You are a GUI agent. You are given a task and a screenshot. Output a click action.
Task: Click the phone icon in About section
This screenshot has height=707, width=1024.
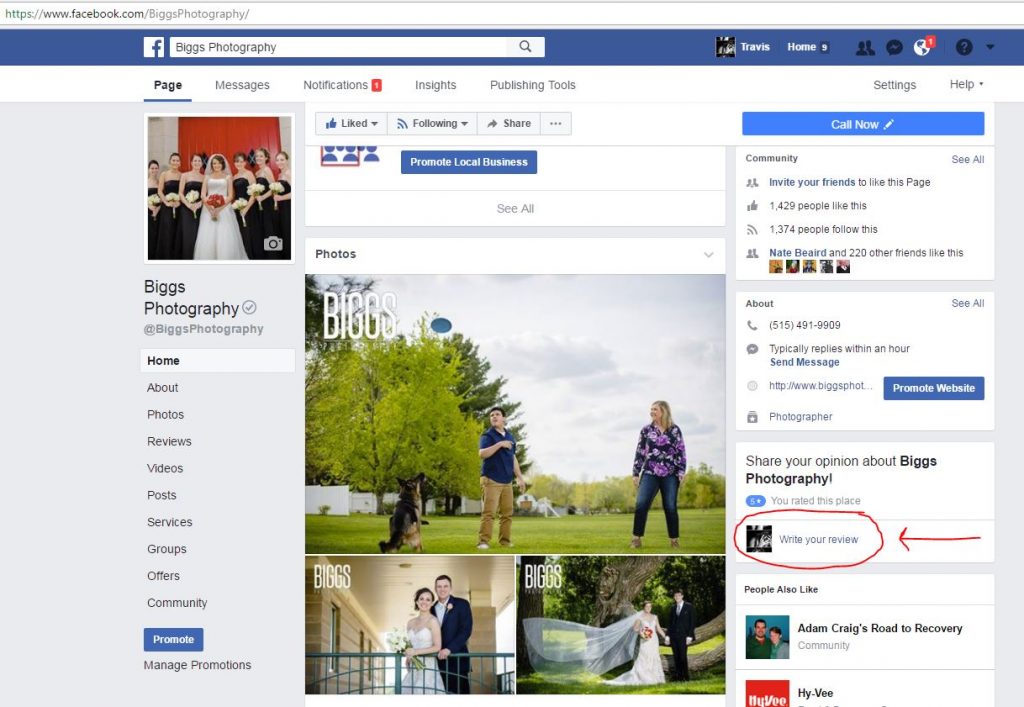(752, 325)
